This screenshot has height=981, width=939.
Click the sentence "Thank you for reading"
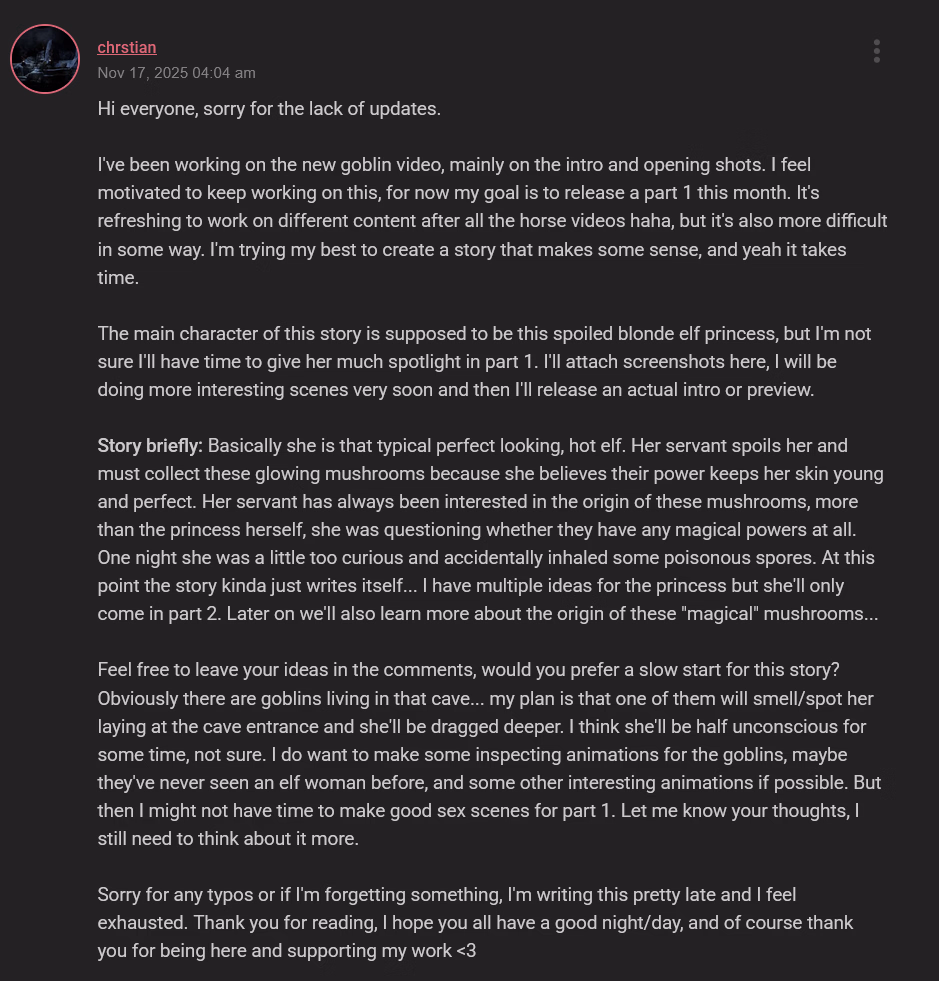282,922
